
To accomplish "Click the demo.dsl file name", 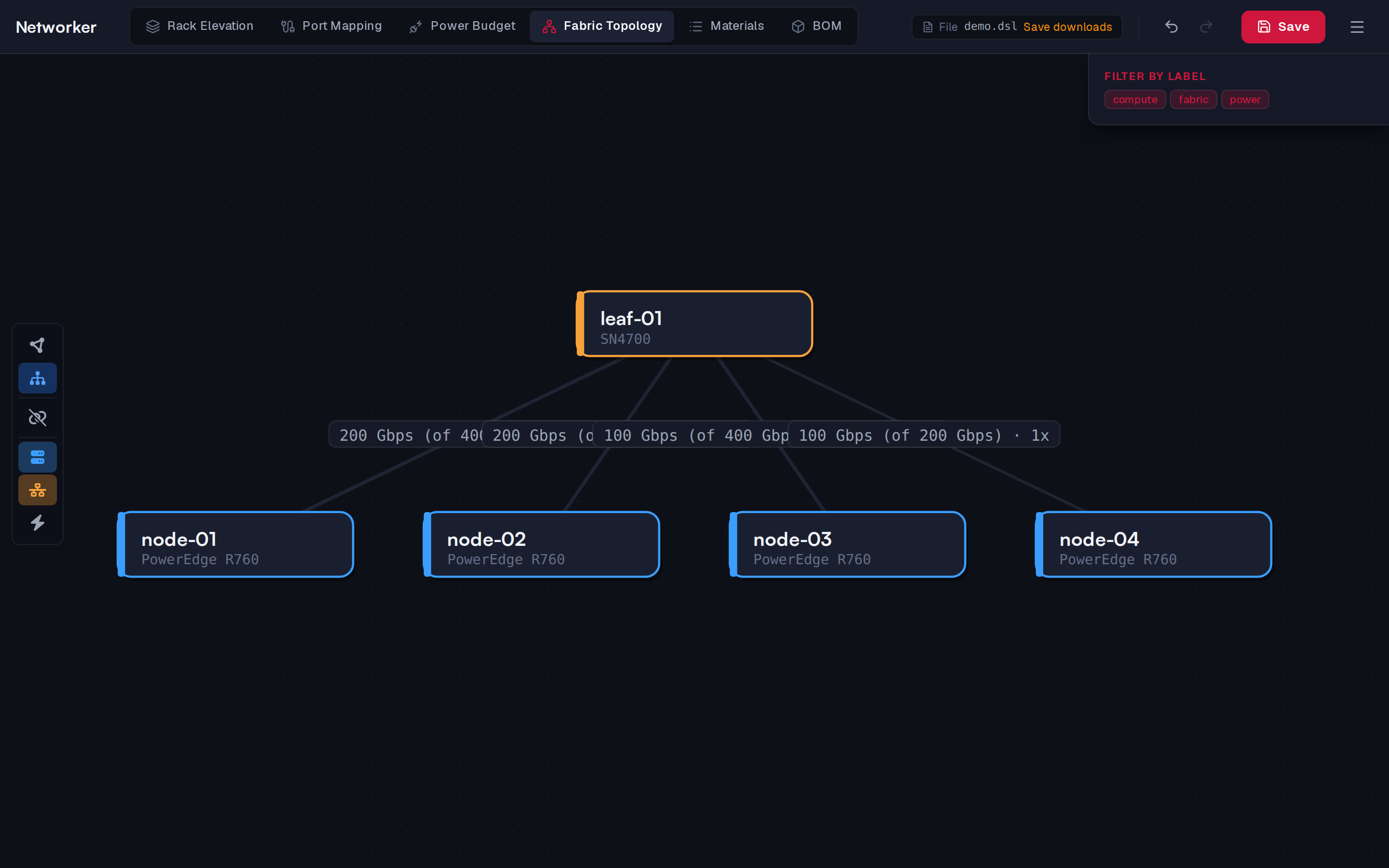I will 991,27.
